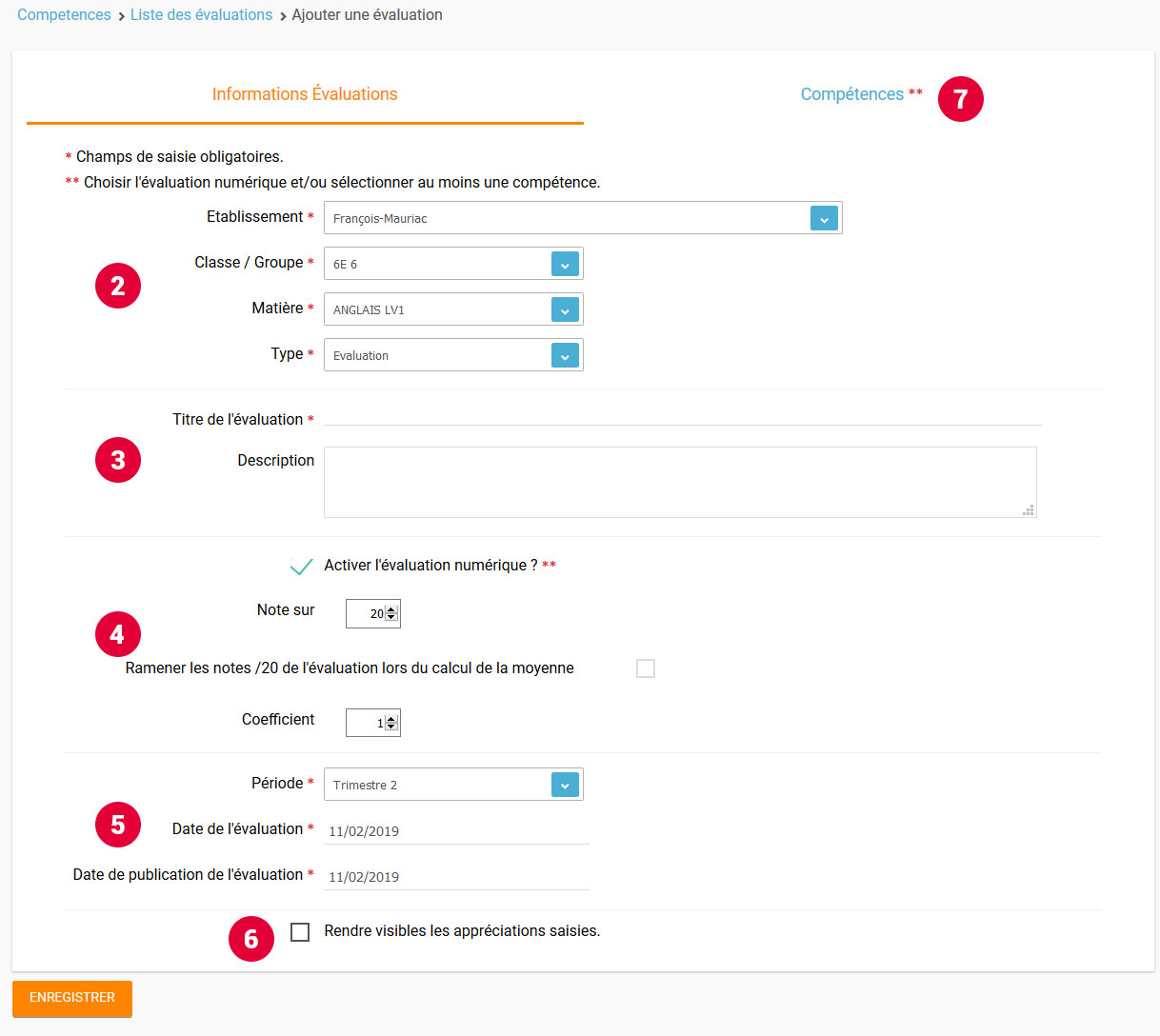This screenshot has height=1036, width=1160.
Task: Open the Compétences tab
Action: pos(852,94)
